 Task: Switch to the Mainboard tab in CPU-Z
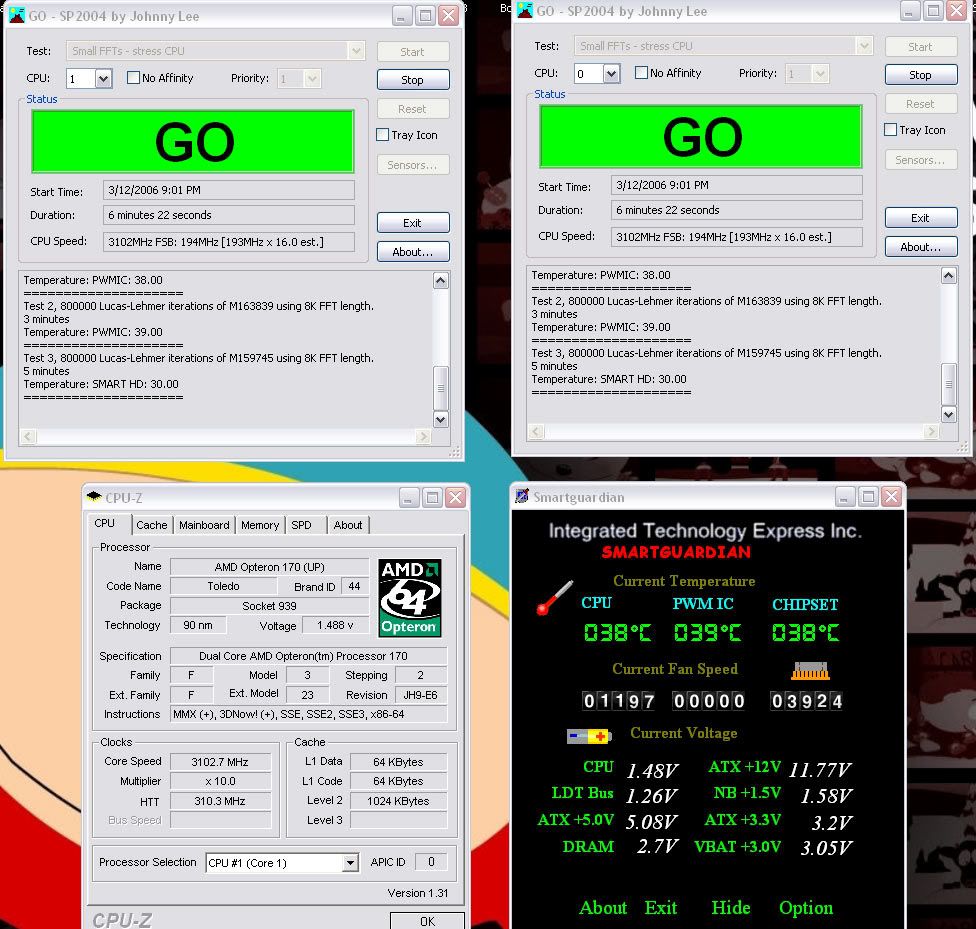pos(204,525)
